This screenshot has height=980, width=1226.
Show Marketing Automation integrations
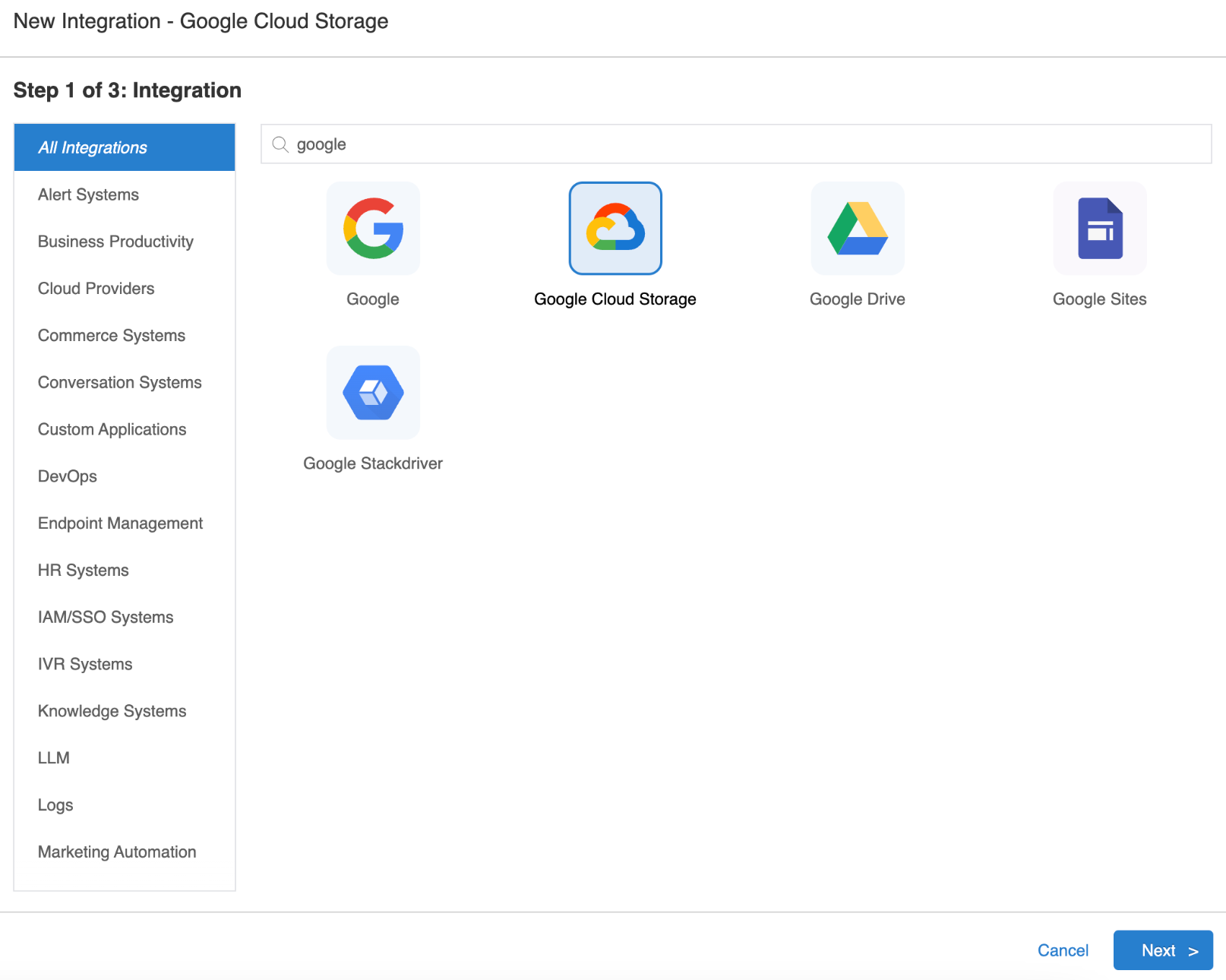(125, 852)
